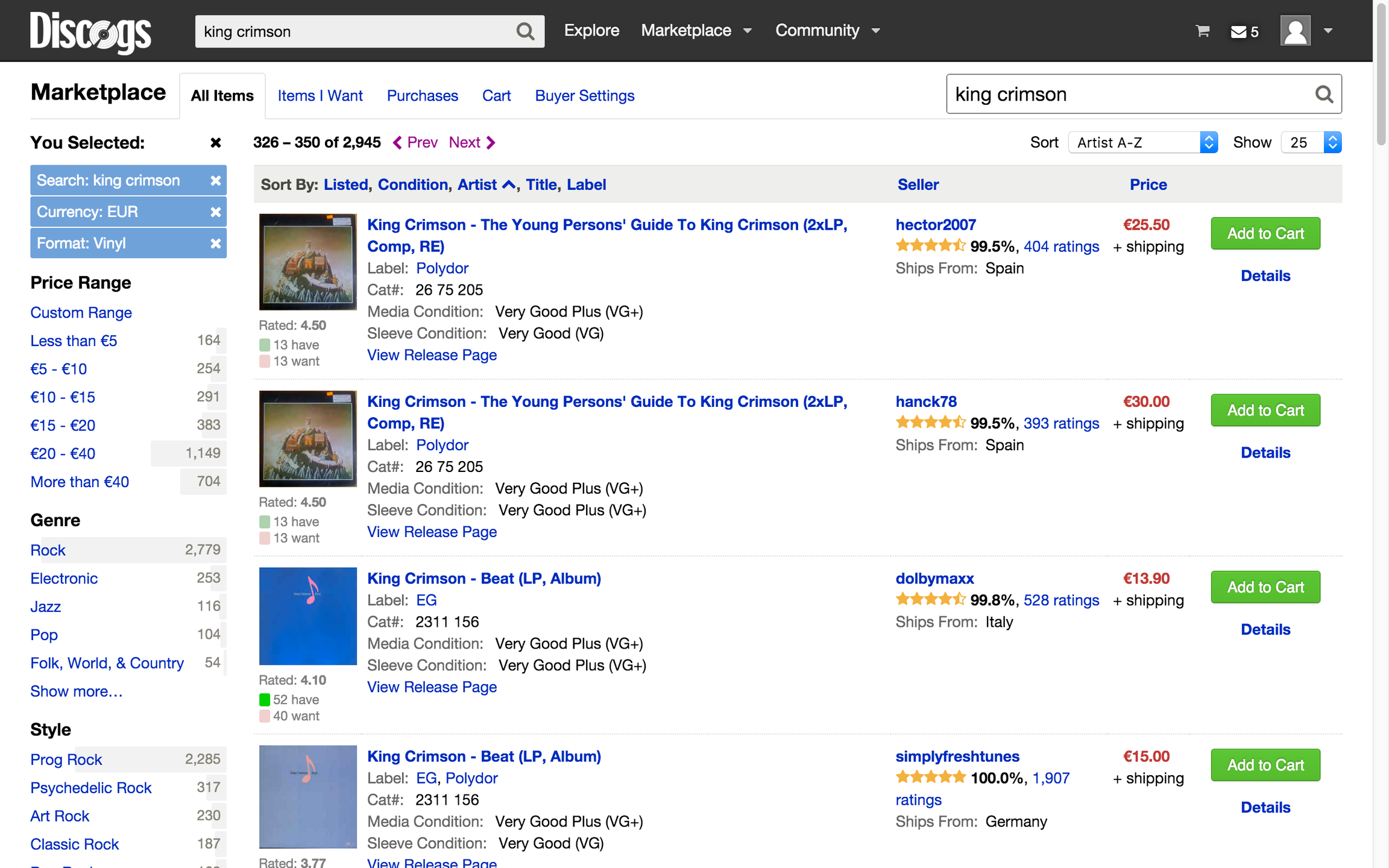The image size is (1389, 868).
Task: Filter by the Electronic genre
Action: pos(64,578)
